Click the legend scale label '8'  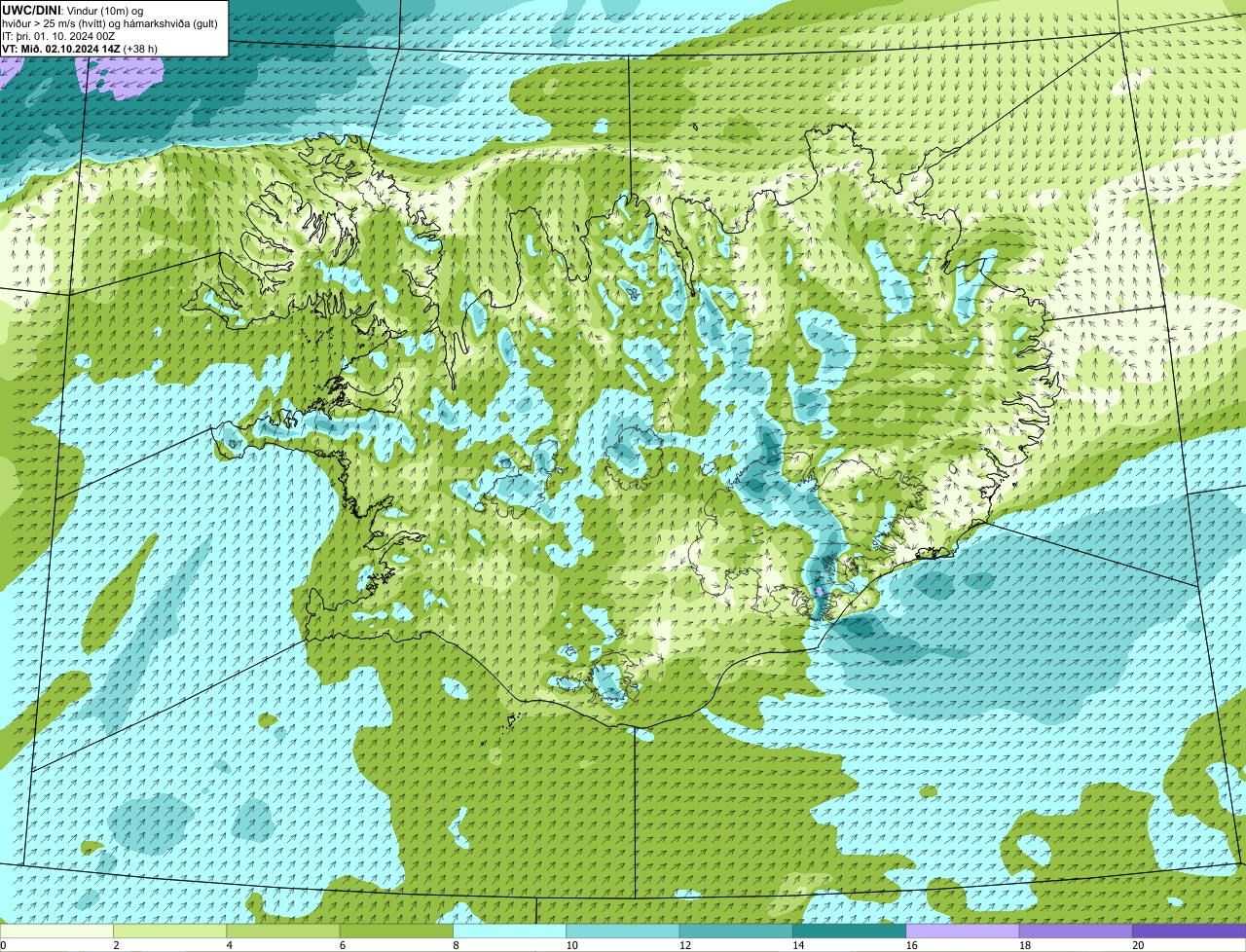[456, 945]
